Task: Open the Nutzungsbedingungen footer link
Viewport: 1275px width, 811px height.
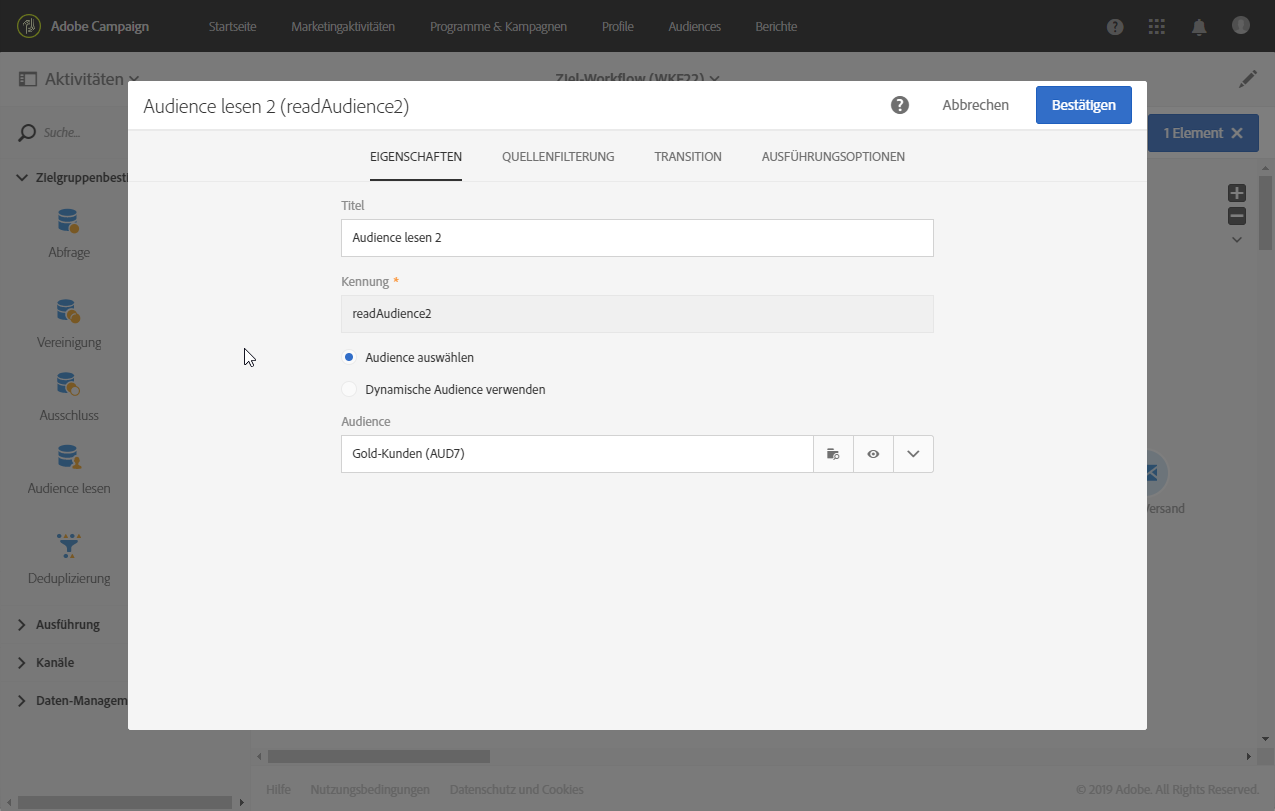Action: pyautogui.click(x=370, y=790)
